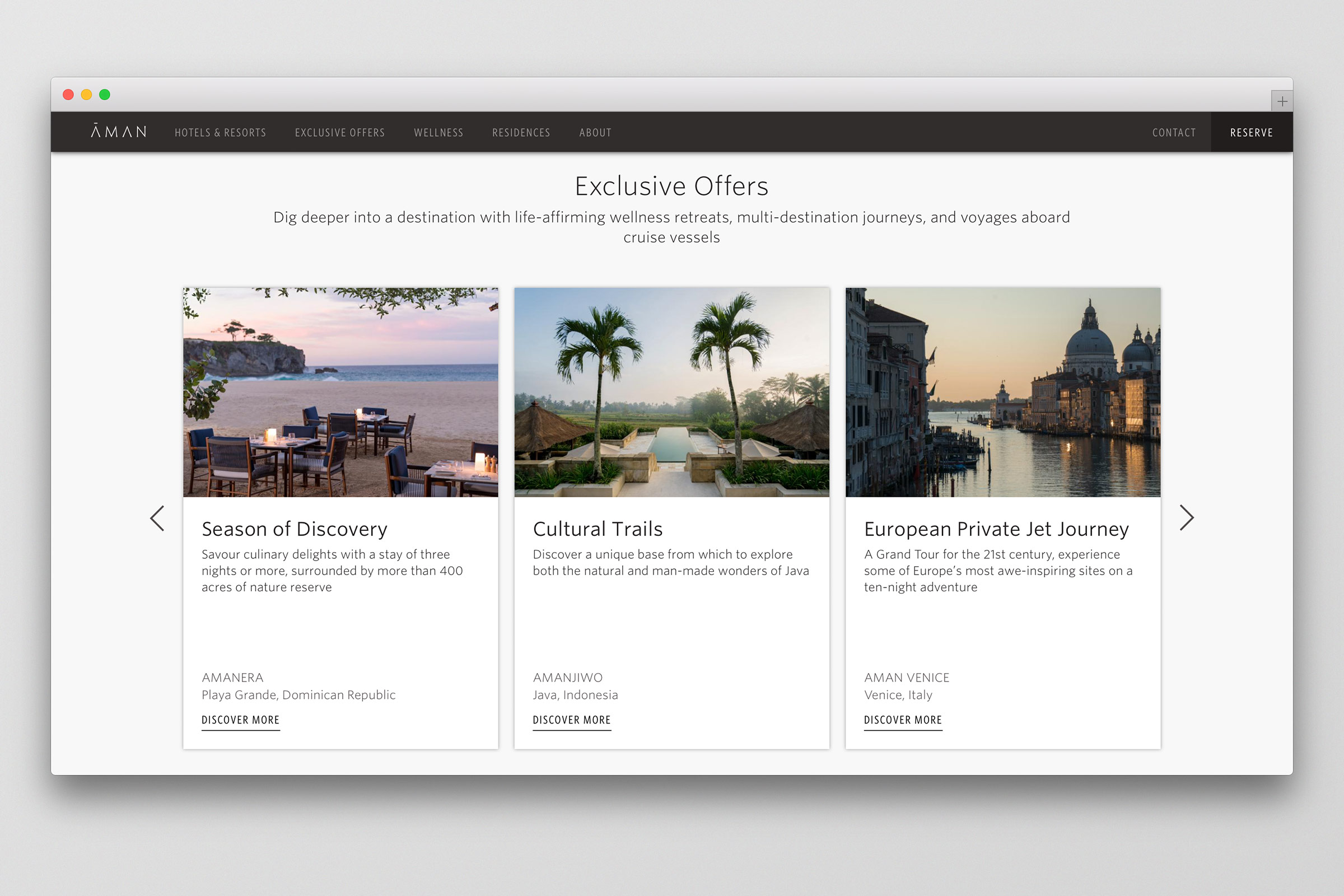Navigate to the Wellness section

(438, 133)
